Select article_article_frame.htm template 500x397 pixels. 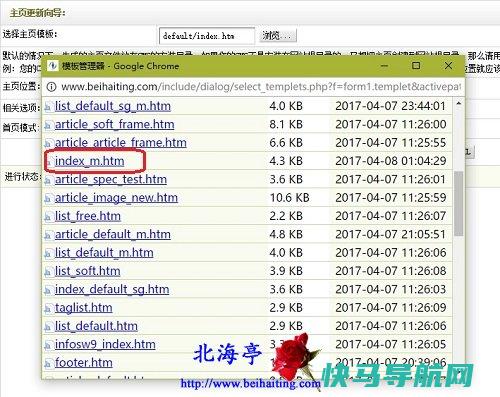tap(120, 143)
